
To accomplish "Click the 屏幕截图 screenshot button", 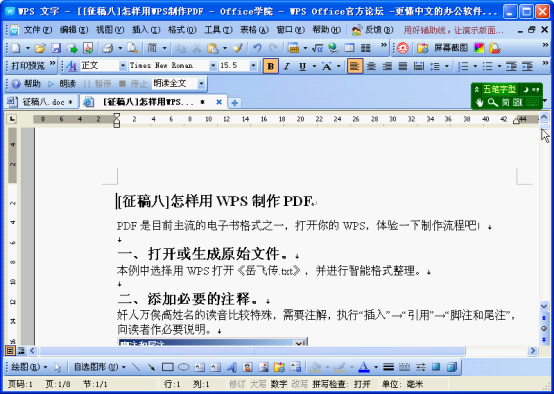I will coord(442,48).
